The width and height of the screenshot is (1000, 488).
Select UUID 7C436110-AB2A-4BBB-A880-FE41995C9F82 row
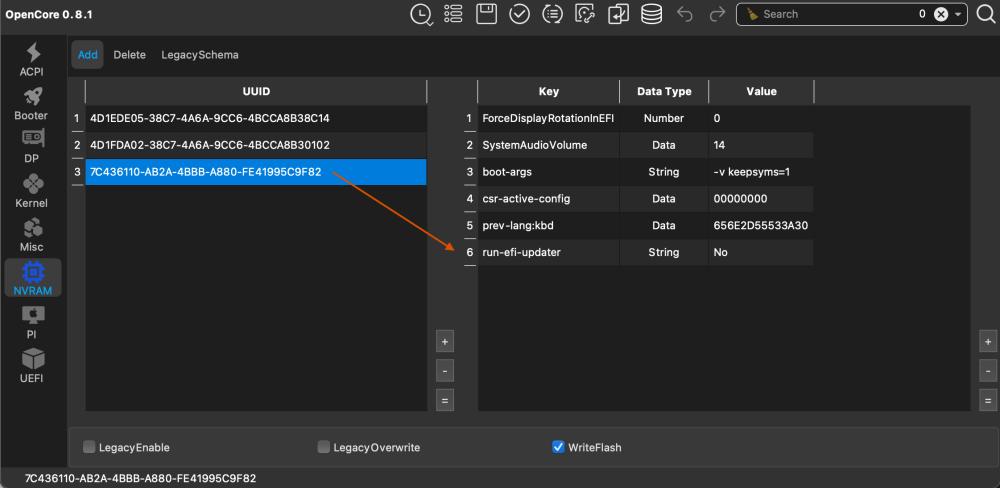(x=256, y=172)
